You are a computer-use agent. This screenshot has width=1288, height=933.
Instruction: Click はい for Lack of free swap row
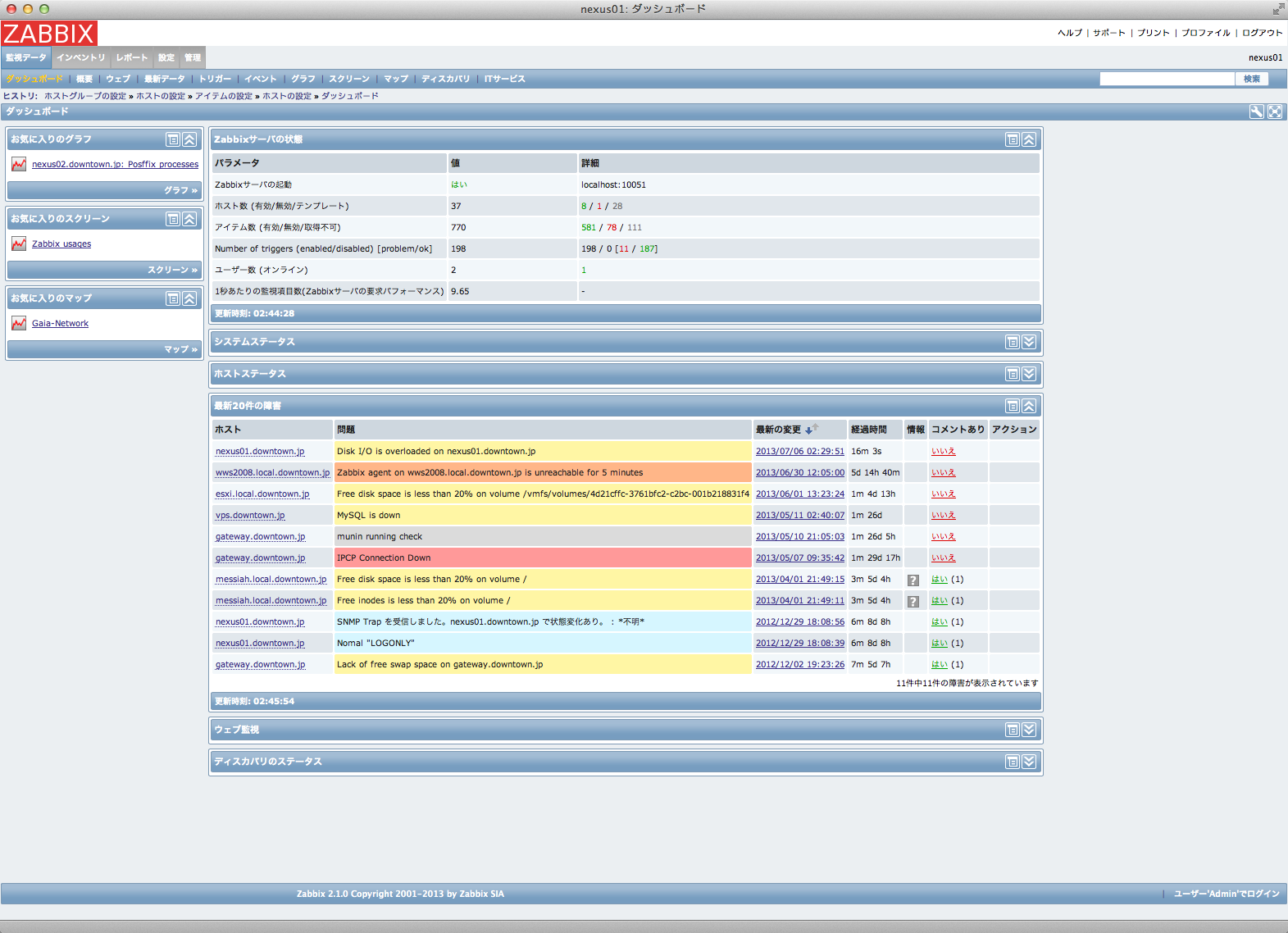pos(939,664)
